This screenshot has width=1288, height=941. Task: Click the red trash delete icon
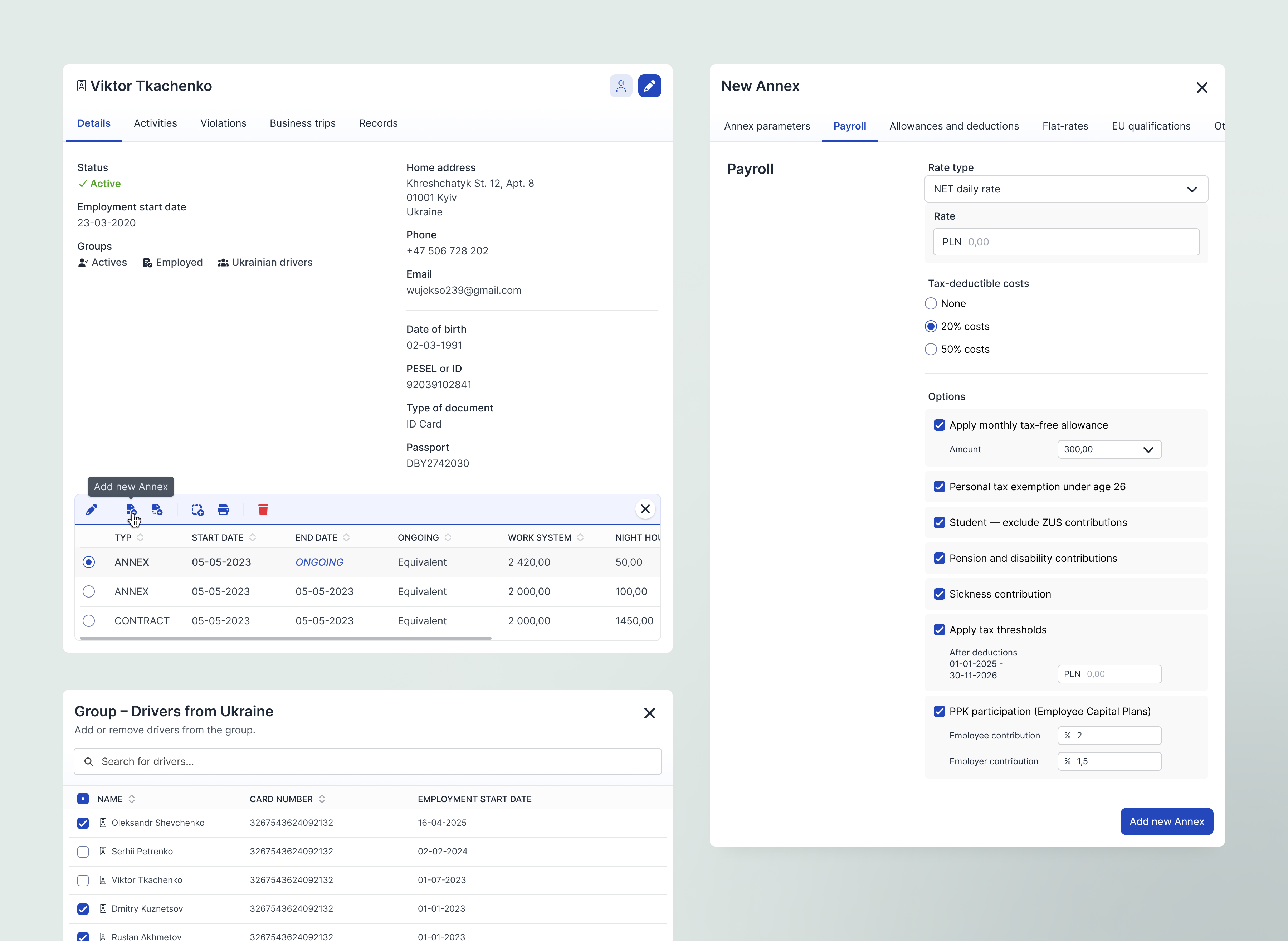click(x=263, y=509)
